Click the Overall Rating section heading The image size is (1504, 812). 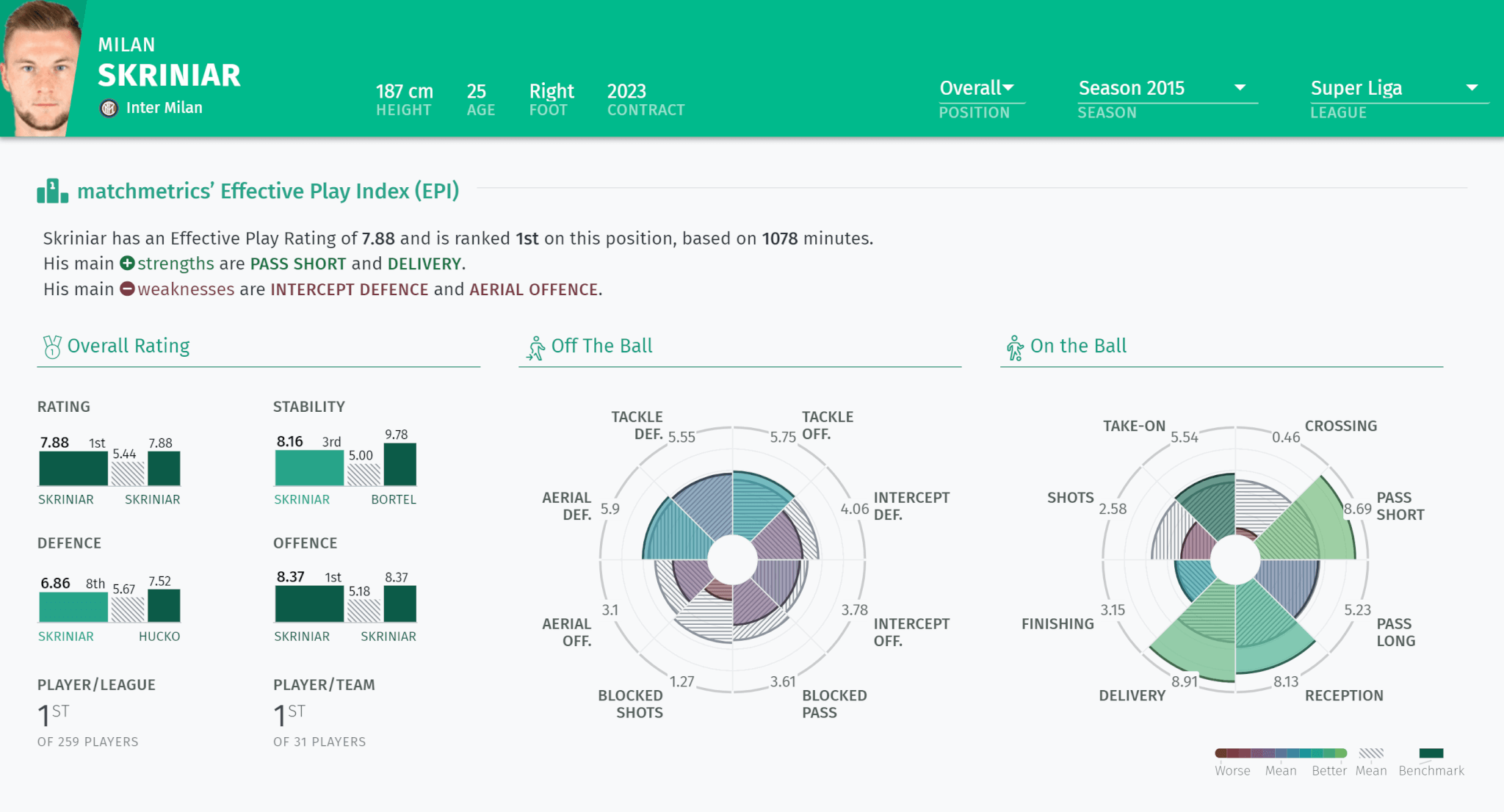(x=129, y=346)
